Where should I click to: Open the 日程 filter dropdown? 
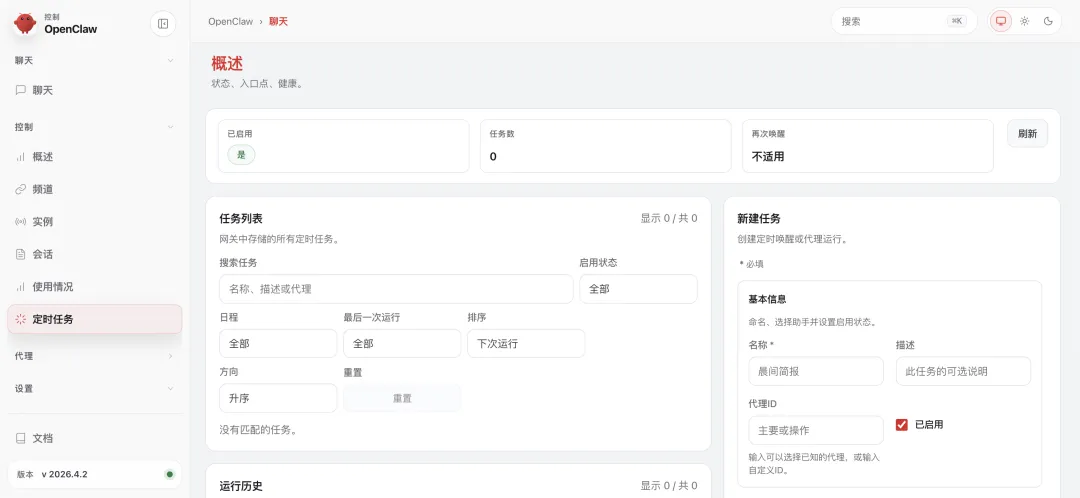[278, 344]
